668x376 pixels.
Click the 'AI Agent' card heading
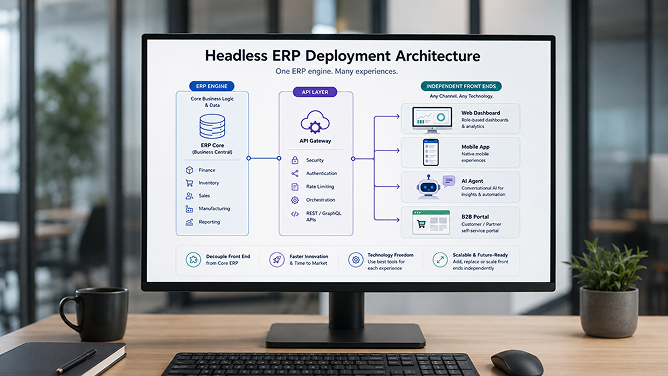(472, 181)
